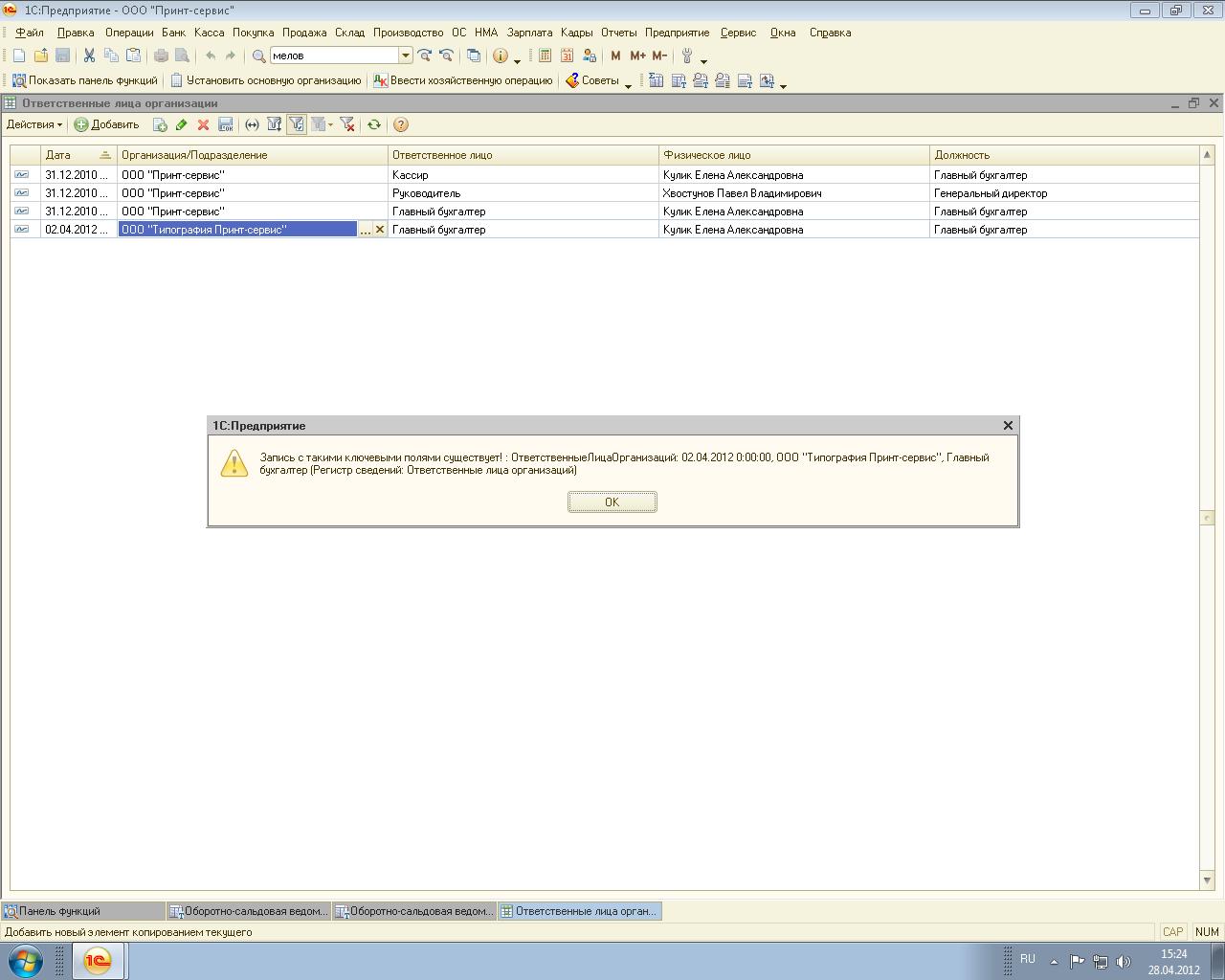Screen dimensions: 1225x980
Task: Expand the reports toolbar overflow arrow
Action: click(x=783, y=85)
